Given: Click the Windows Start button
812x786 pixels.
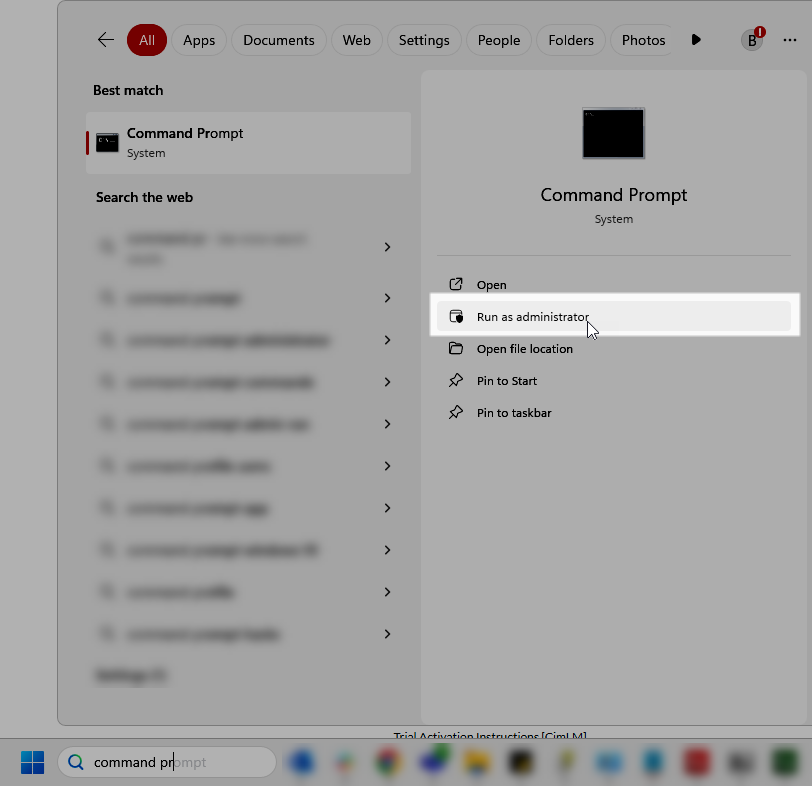Looking at the screenshot, I should (31, 762).
